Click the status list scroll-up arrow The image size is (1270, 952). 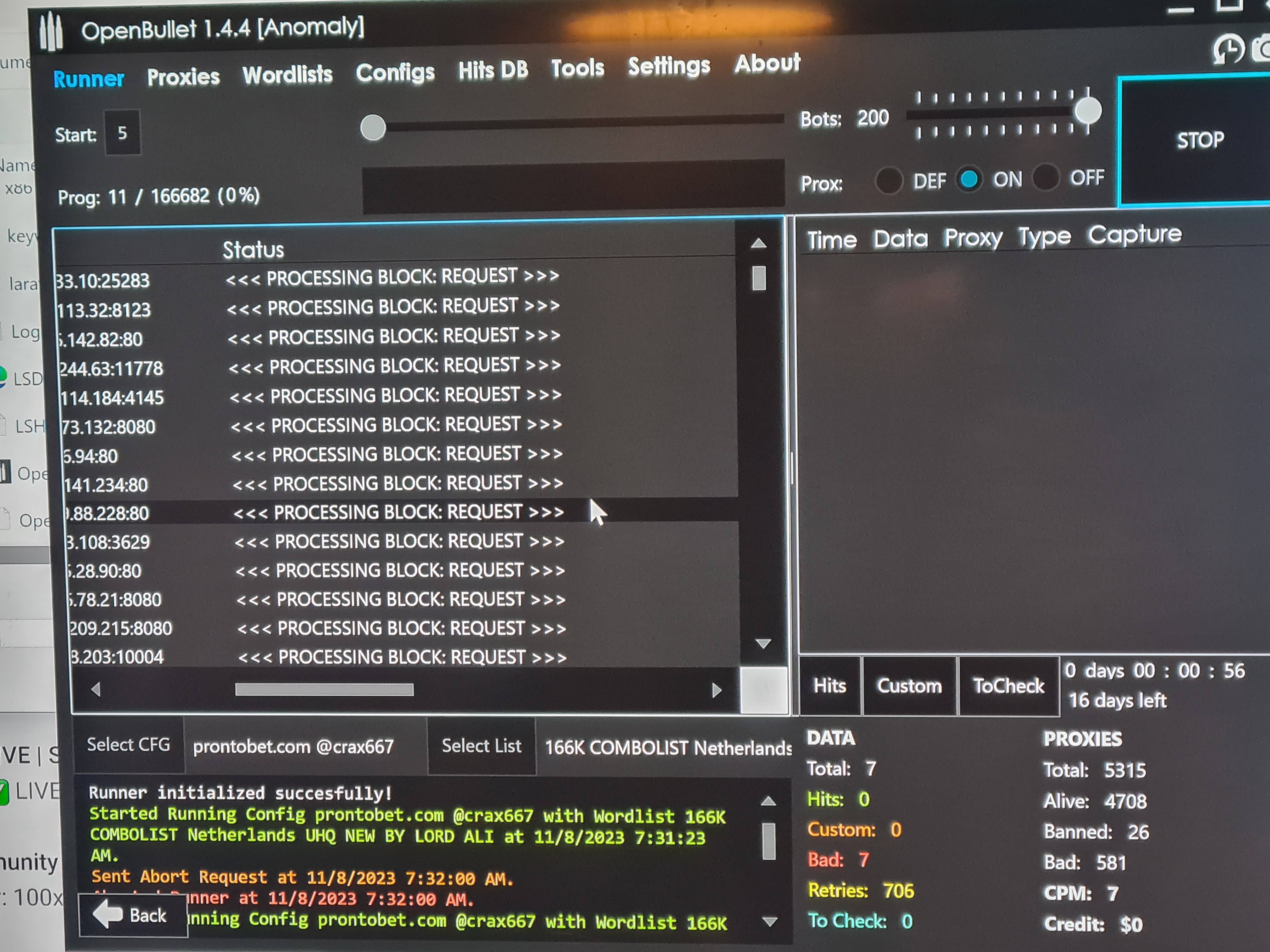pyautogui.click(x=758, y=243)
